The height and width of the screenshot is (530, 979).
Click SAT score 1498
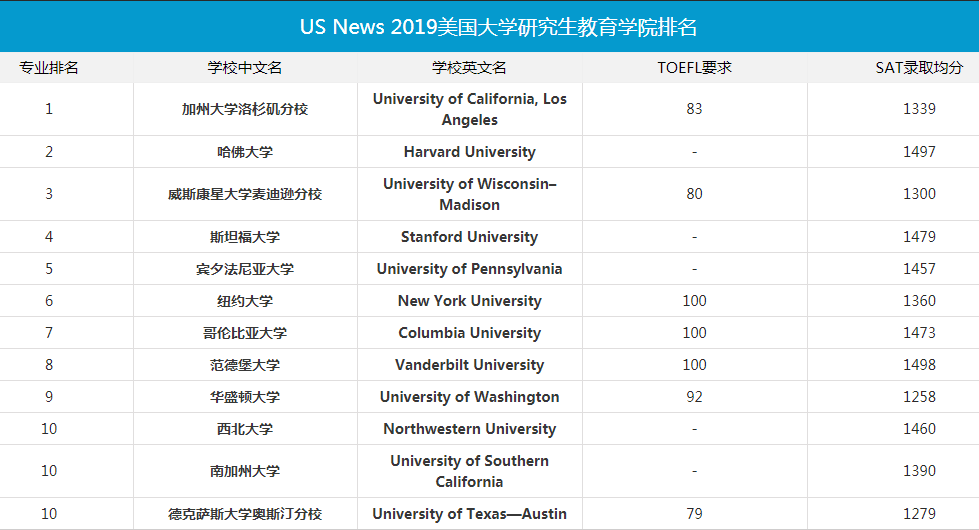(919, 365)
